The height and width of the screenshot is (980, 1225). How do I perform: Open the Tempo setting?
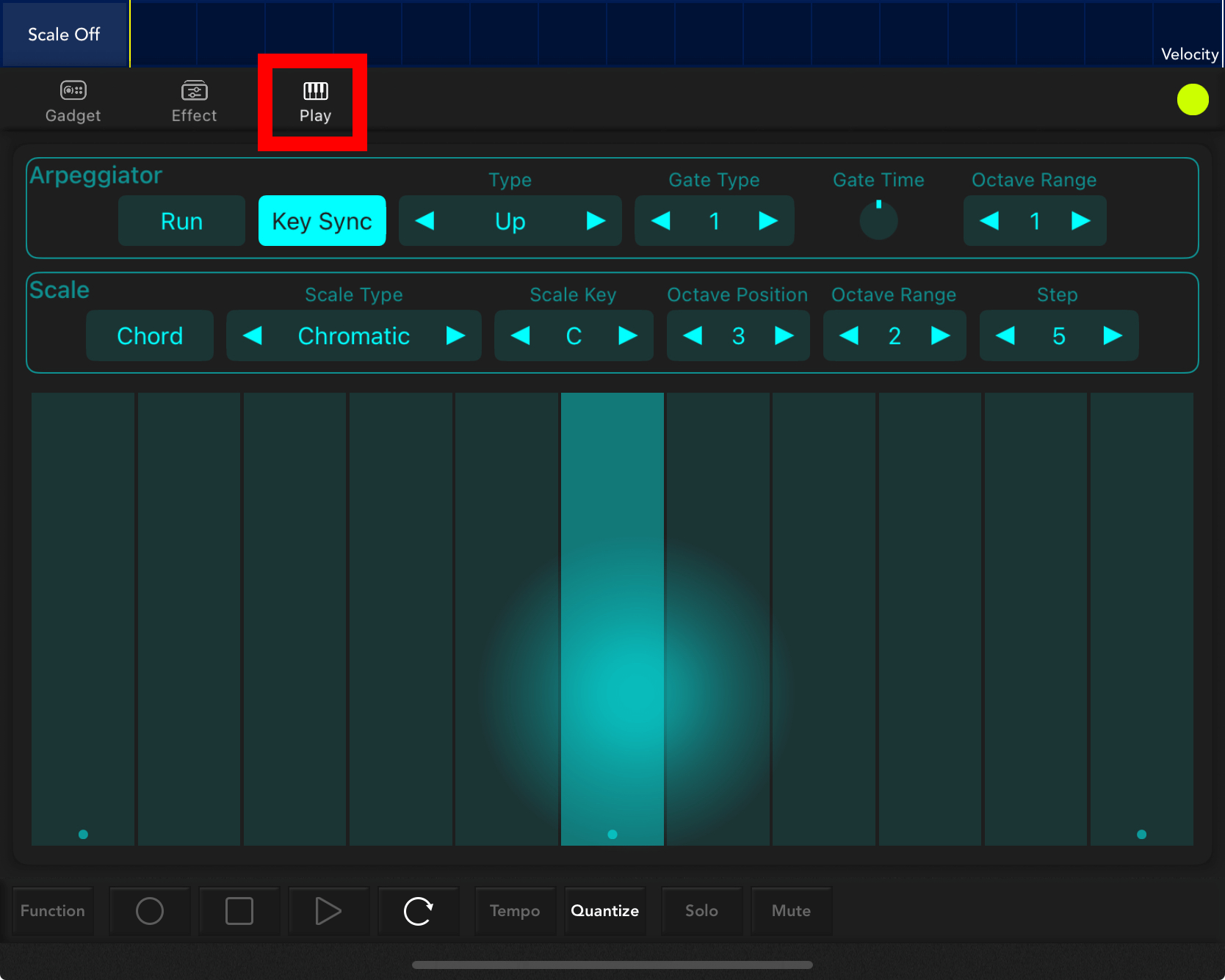pos(515,911)
